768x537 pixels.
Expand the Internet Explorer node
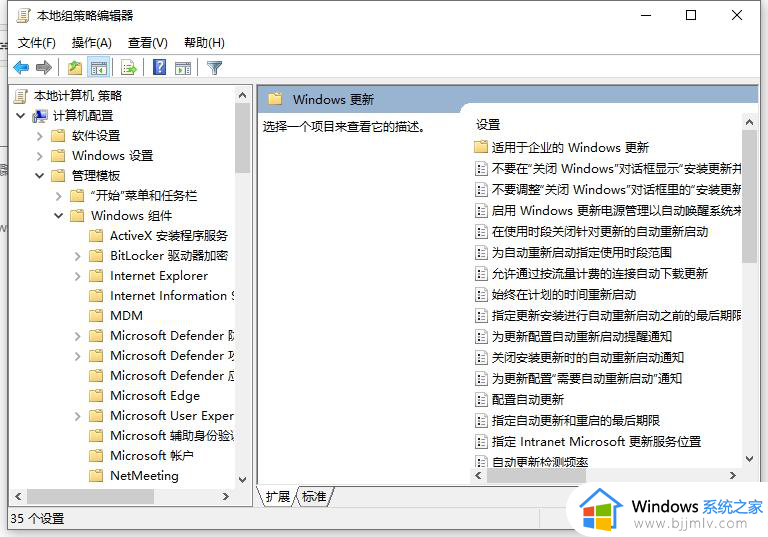[x=77, y=276]
